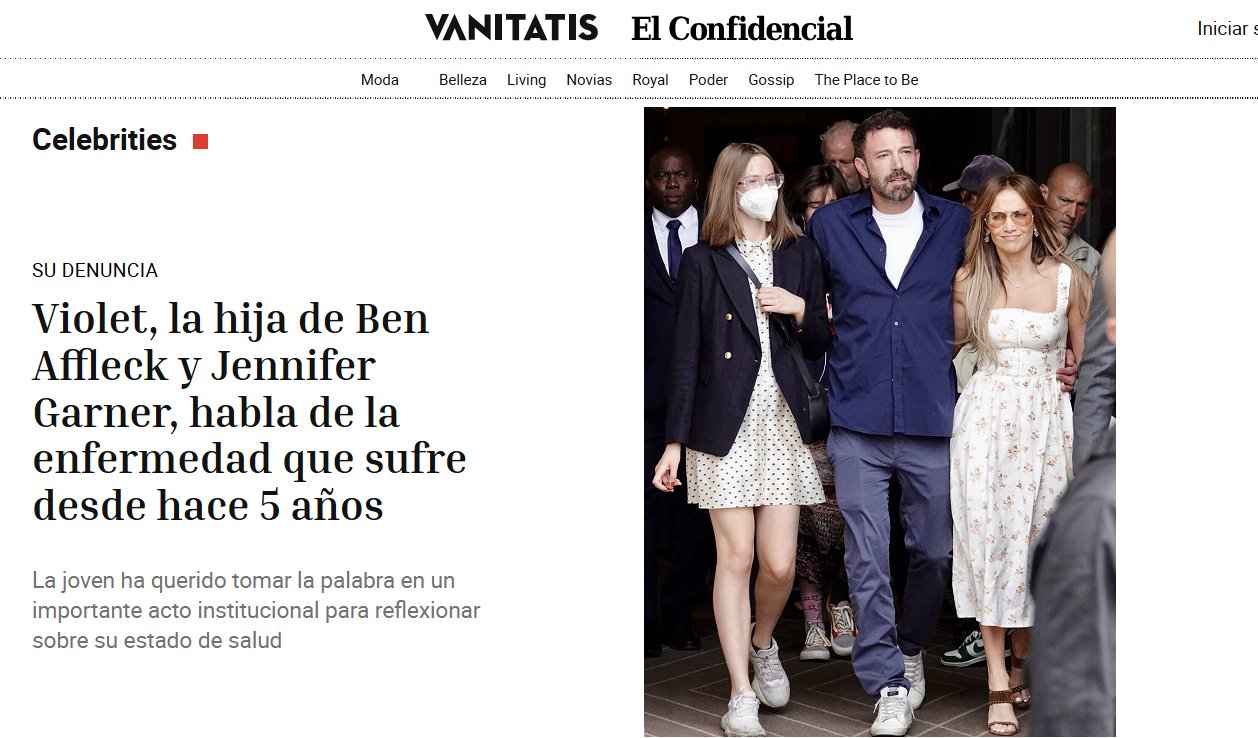Navigate to the Royal section
The width and height of the screenshot is (1258, 738).
650,80
